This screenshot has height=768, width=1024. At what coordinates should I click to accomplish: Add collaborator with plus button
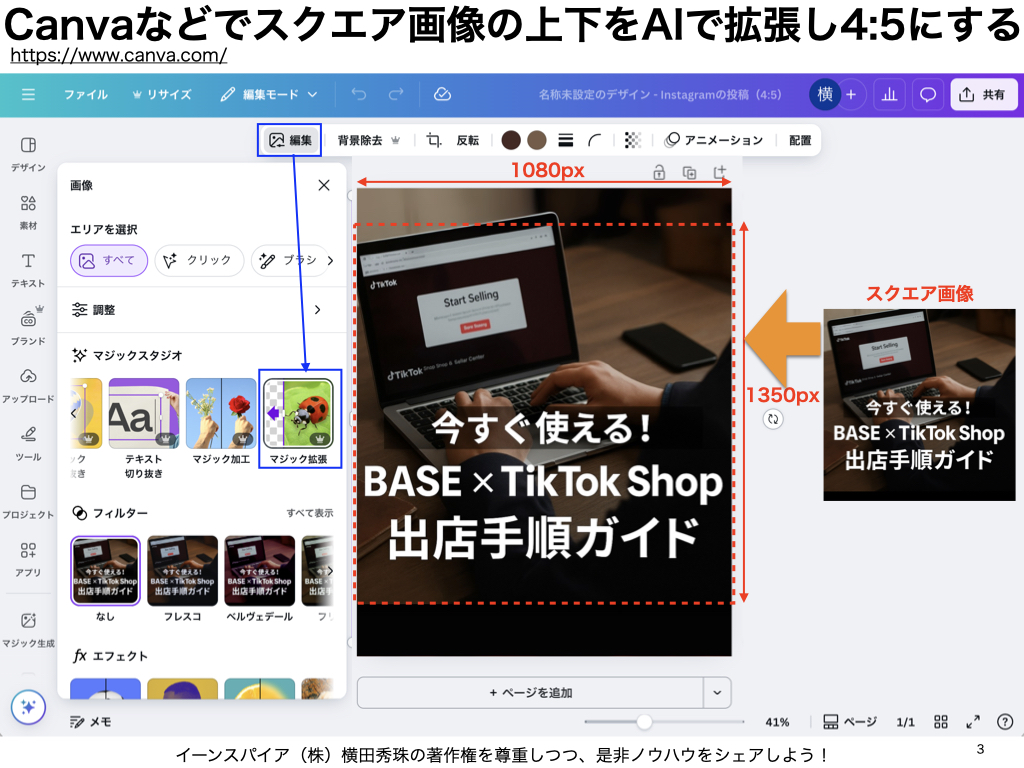click(x=851, y=95)
